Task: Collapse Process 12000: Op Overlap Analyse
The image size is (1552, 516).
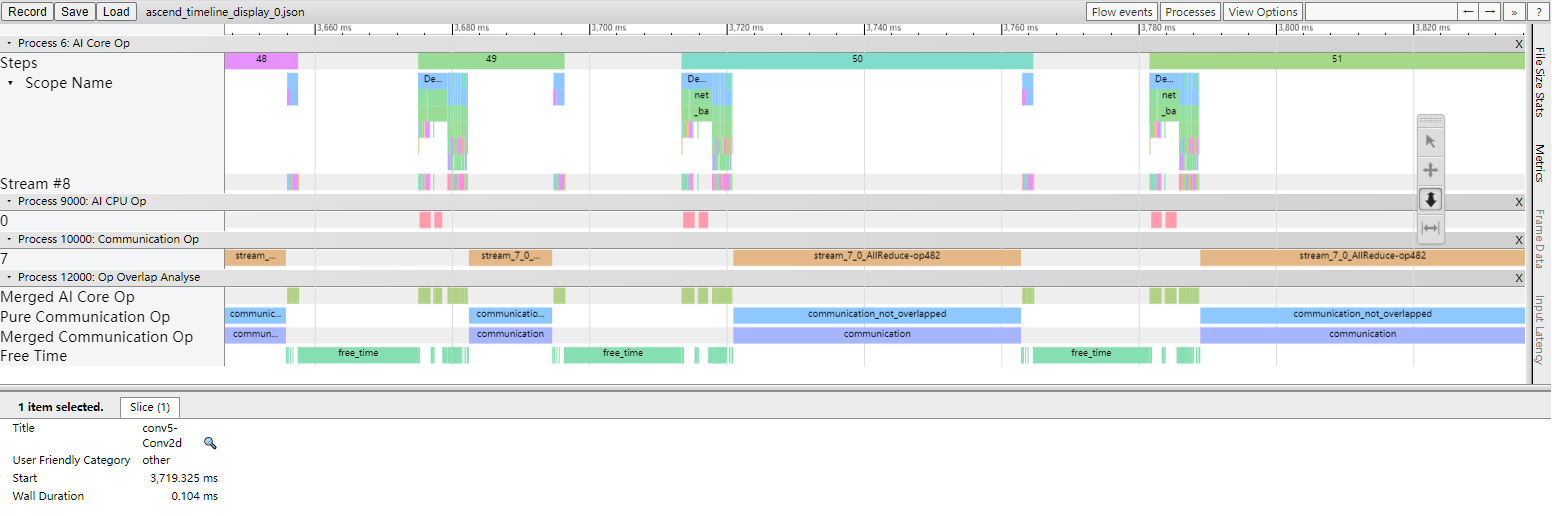Action: [10, 278]
